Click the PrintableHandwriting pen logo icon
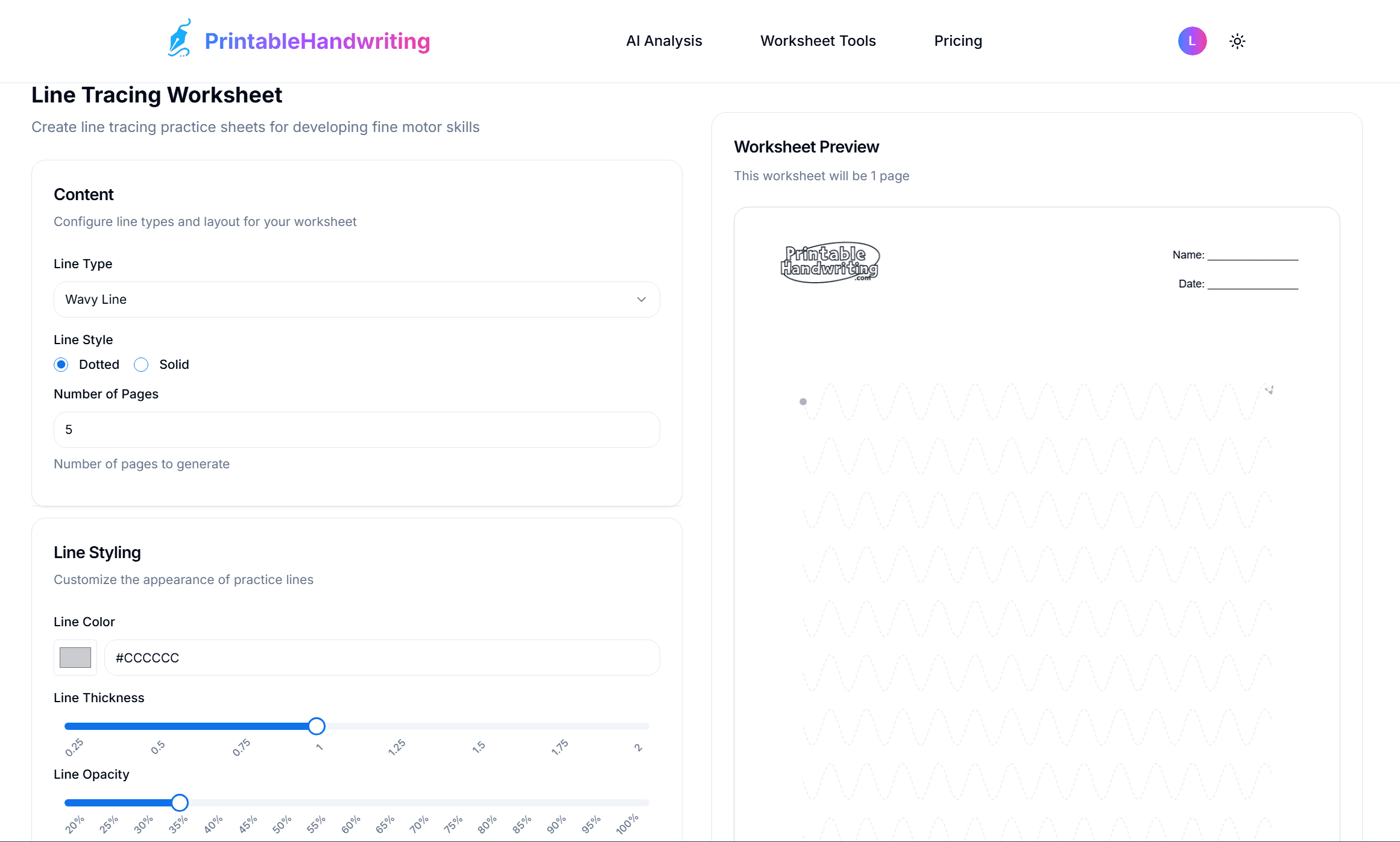 (x=179, y=38)
